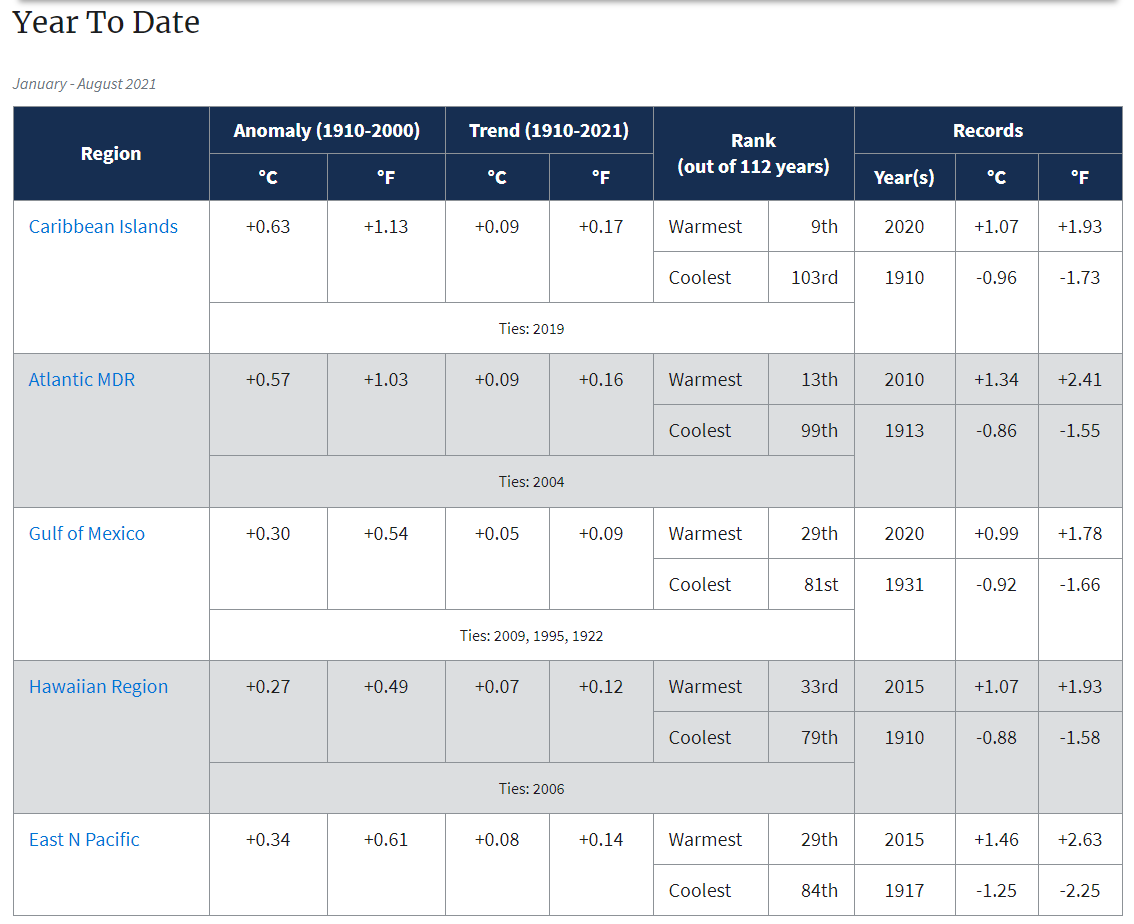Click the Gulf of Mexico link
The height and width of the screenshot is (924, 1134).
pyautogui.click(x=87, y=534)
